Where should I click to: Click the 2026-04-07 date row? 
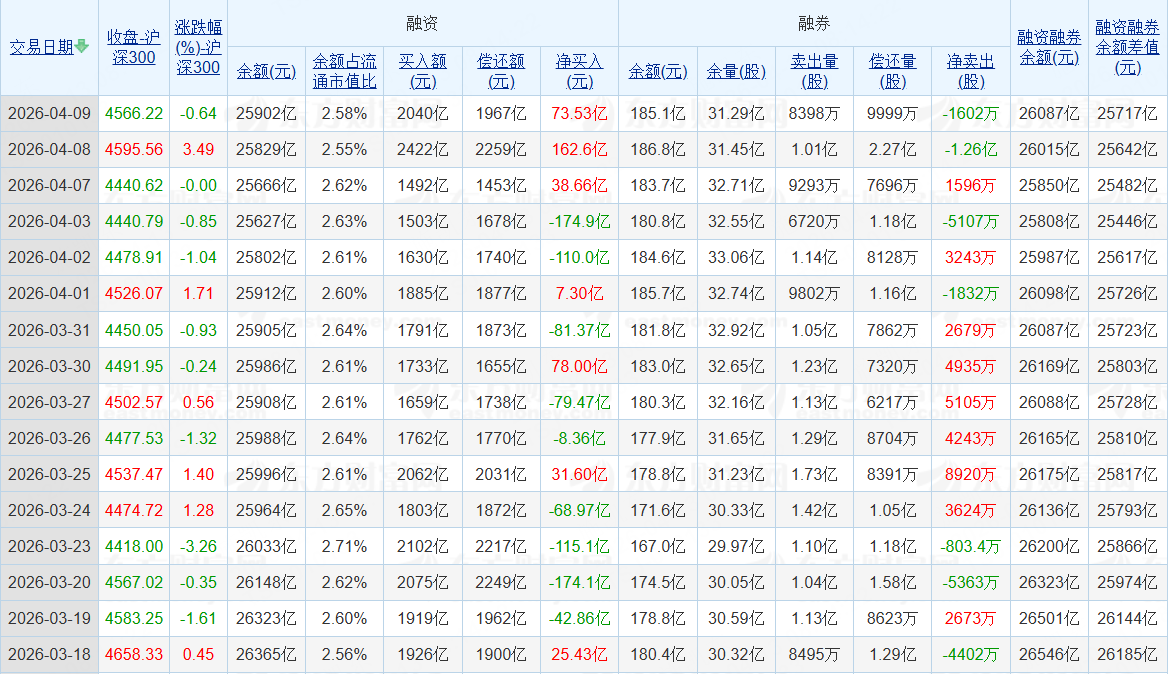[x=49, y=185]
